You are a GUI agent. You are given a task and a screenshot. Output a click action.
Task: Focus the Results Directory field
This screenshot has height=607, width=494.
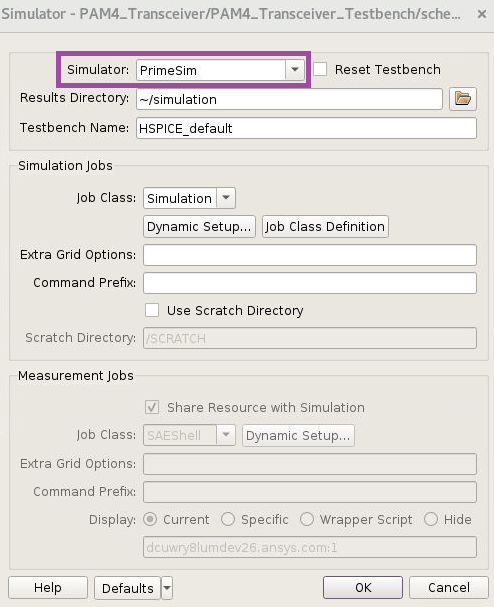290,99
